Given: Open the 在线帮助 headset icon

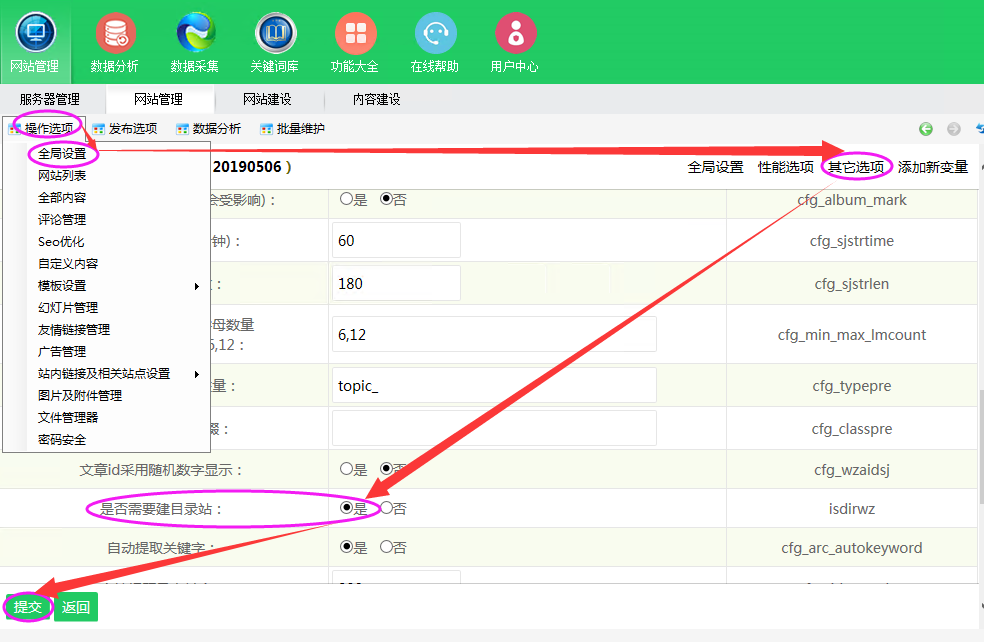Looking at the screenshot, I should (x=436, y=33).
